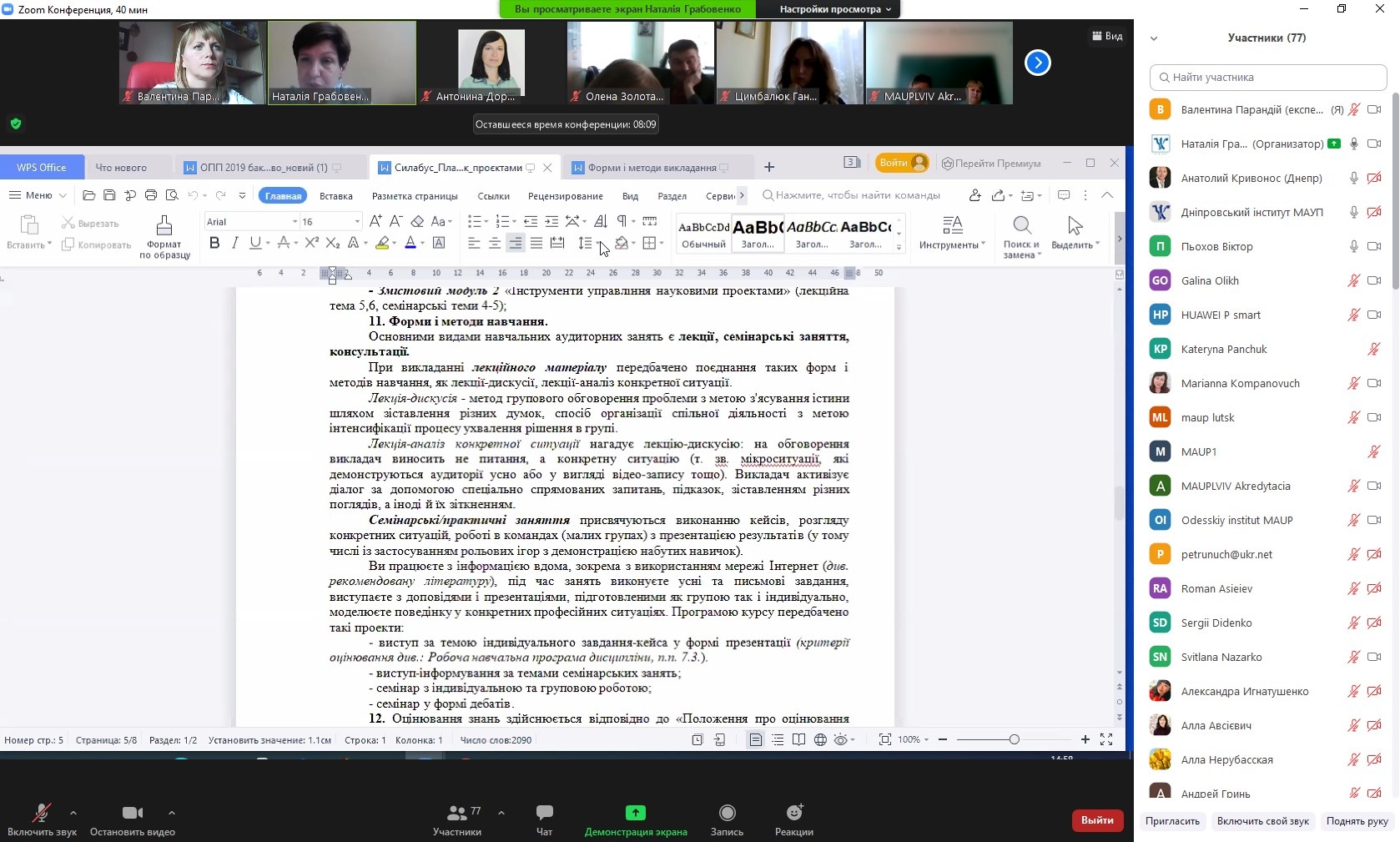Screen dimensions: 1400x842
Task: Click the red Выйти leave button
Action: [1096, 820]
